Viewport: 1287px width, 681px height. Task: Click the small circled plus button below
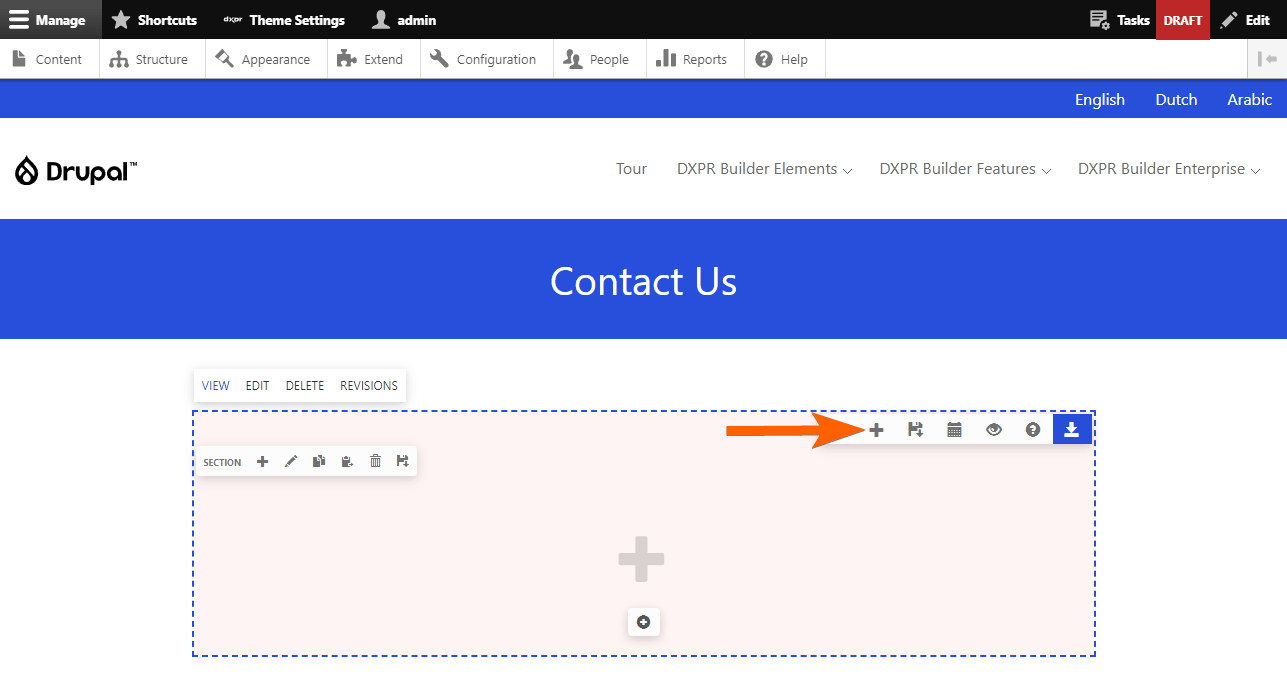pyautogui.click(x=644, y=622)
